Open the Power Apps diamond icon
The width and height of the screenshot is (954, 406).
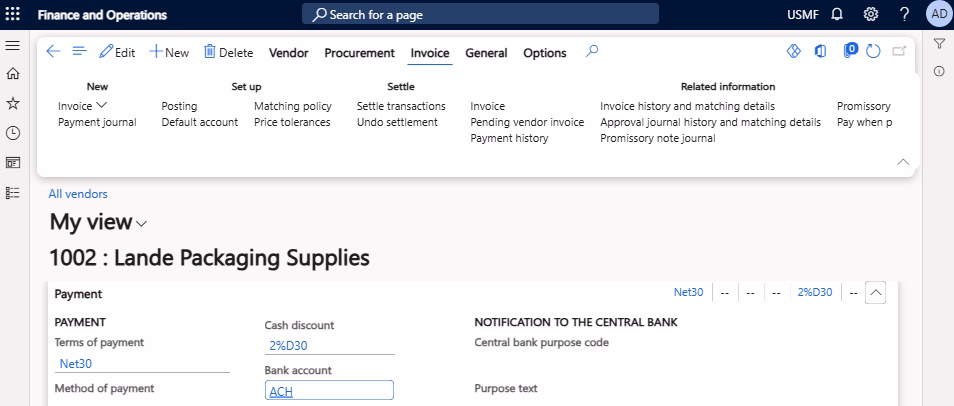[793, 52]
